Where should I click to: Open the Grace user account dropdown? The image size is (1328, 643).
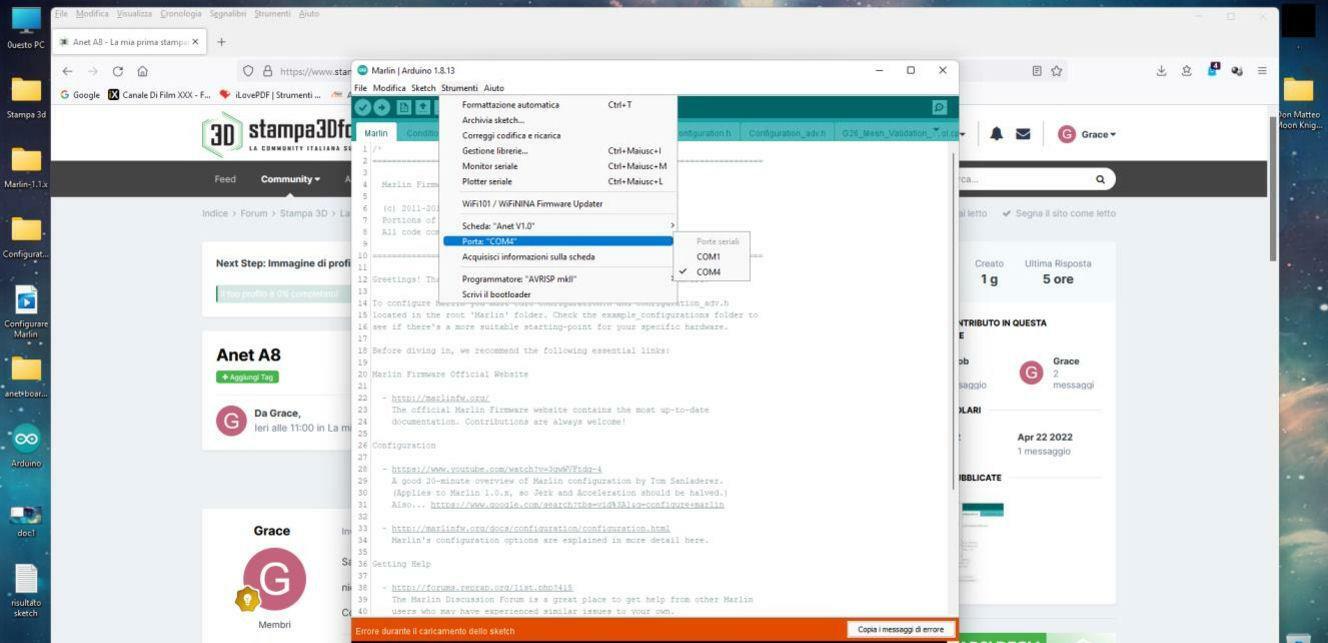pos(1087,134)
